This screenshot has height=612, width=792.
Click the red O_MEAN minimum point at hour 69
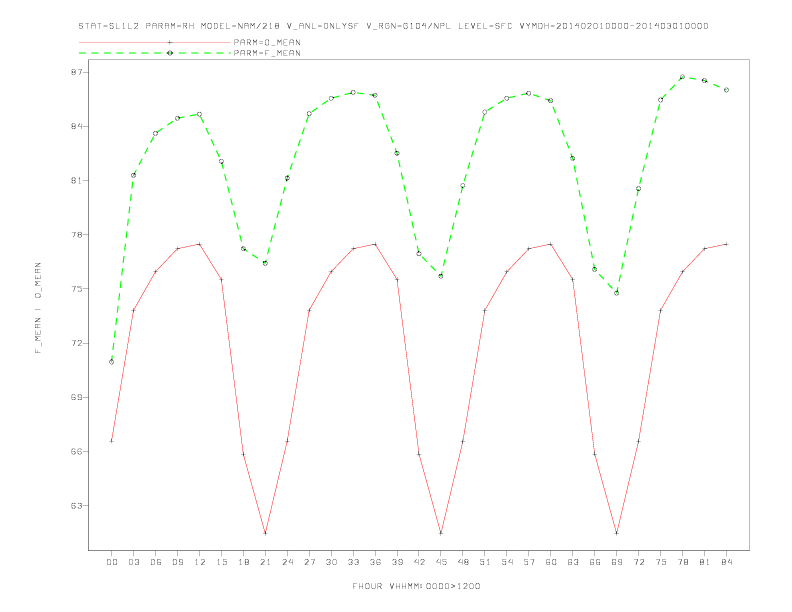[x=617, y=533]
